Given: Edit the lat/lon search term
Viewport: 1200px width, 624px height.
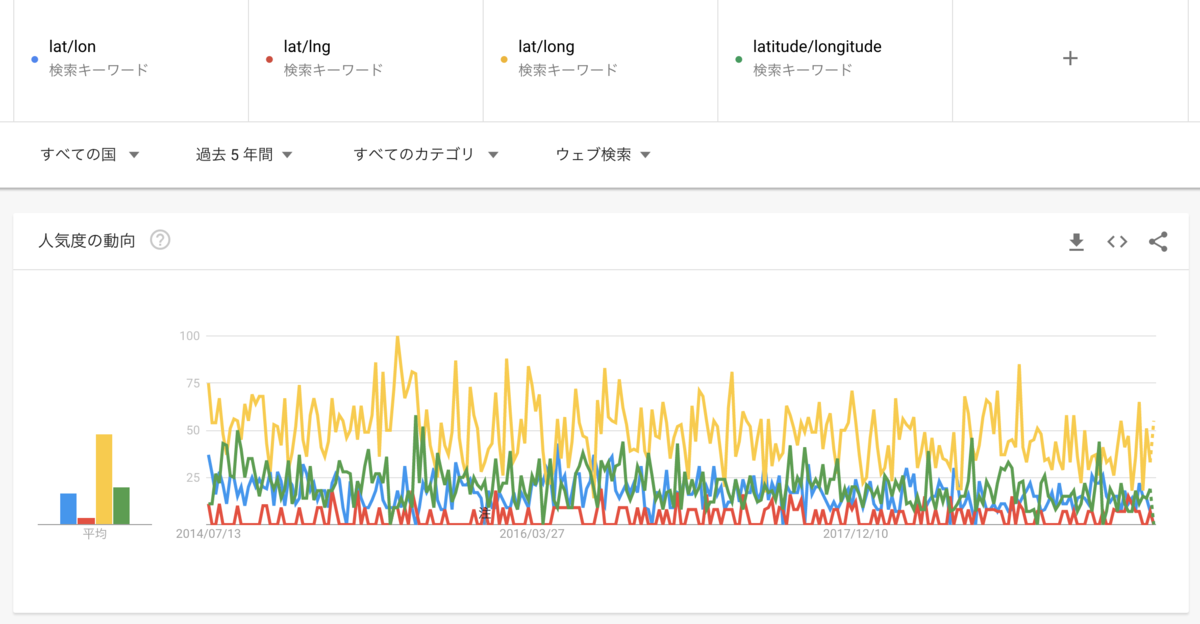Looking at the screenshot, I should coord(72,46).
